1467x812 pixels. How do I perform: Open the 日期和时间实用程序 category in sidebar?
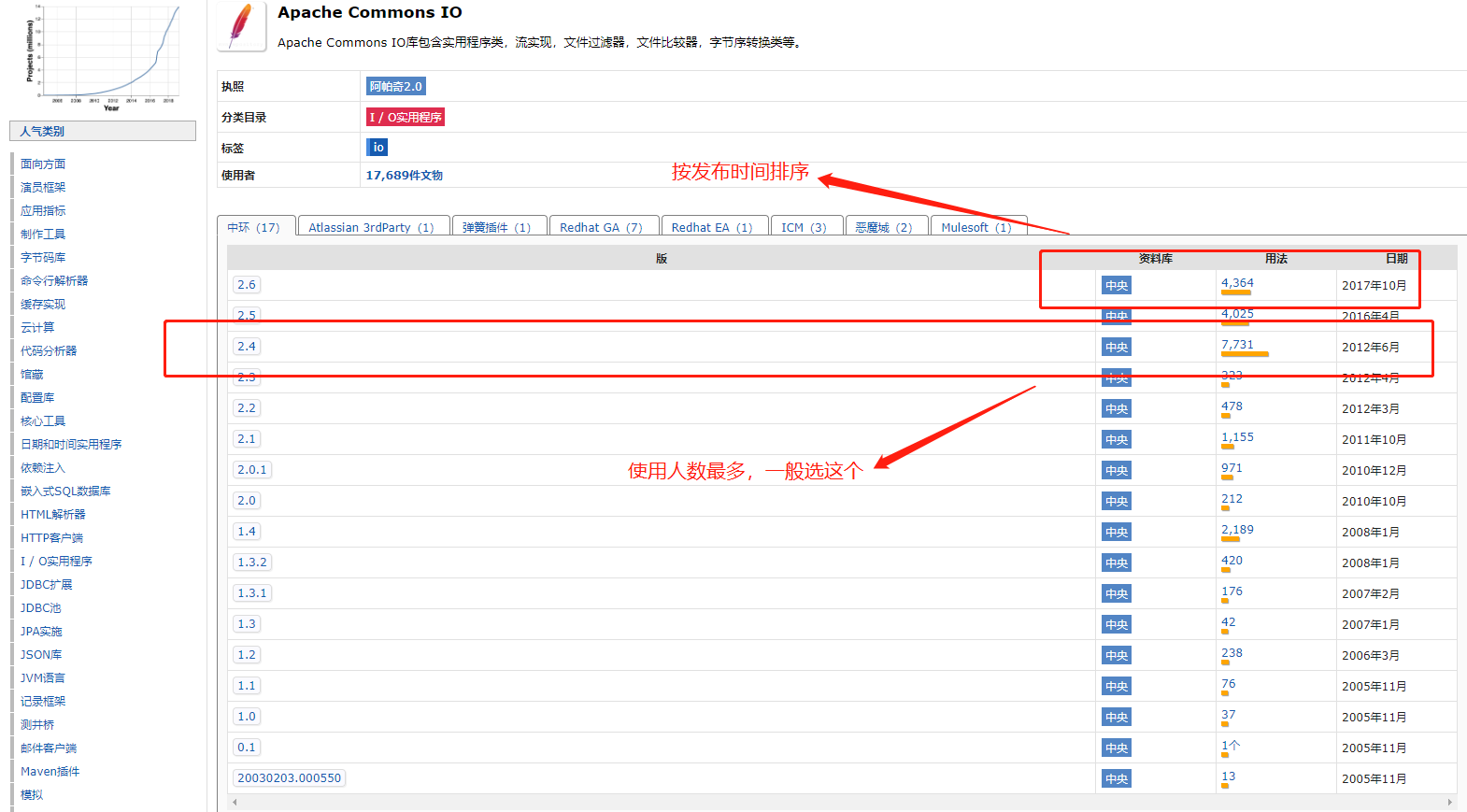[71, 444]
